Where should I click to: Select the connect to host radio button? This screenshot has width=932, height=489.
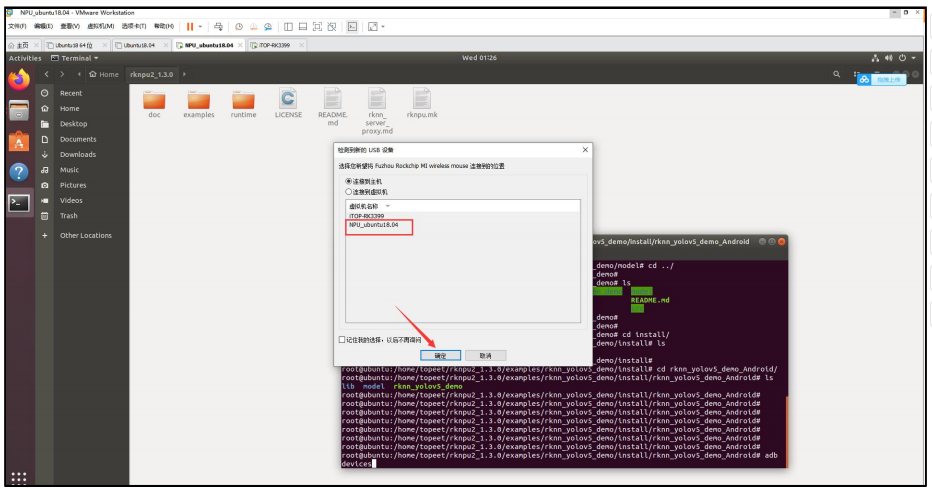(349, 181)
